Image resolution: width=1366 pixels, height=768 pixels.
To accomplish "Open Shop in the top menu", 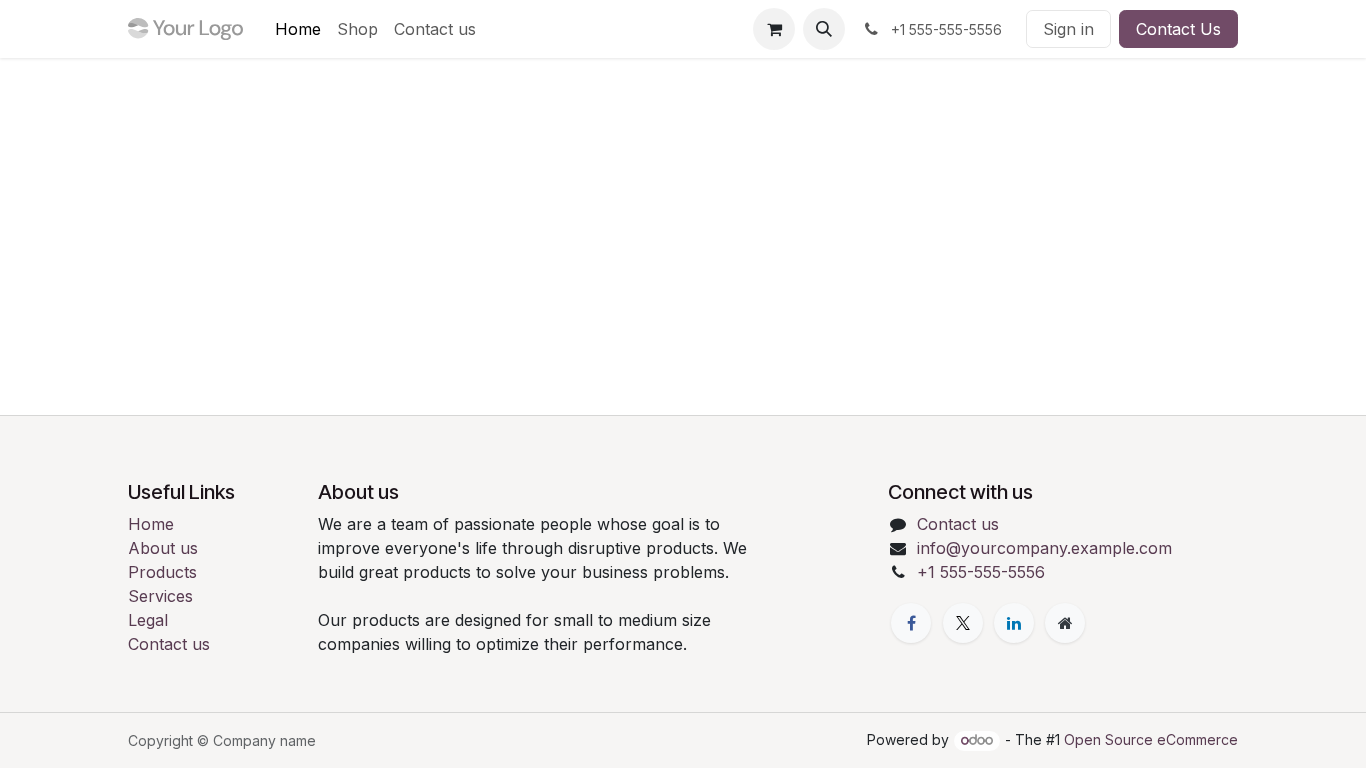I will (x=357, y=29).
